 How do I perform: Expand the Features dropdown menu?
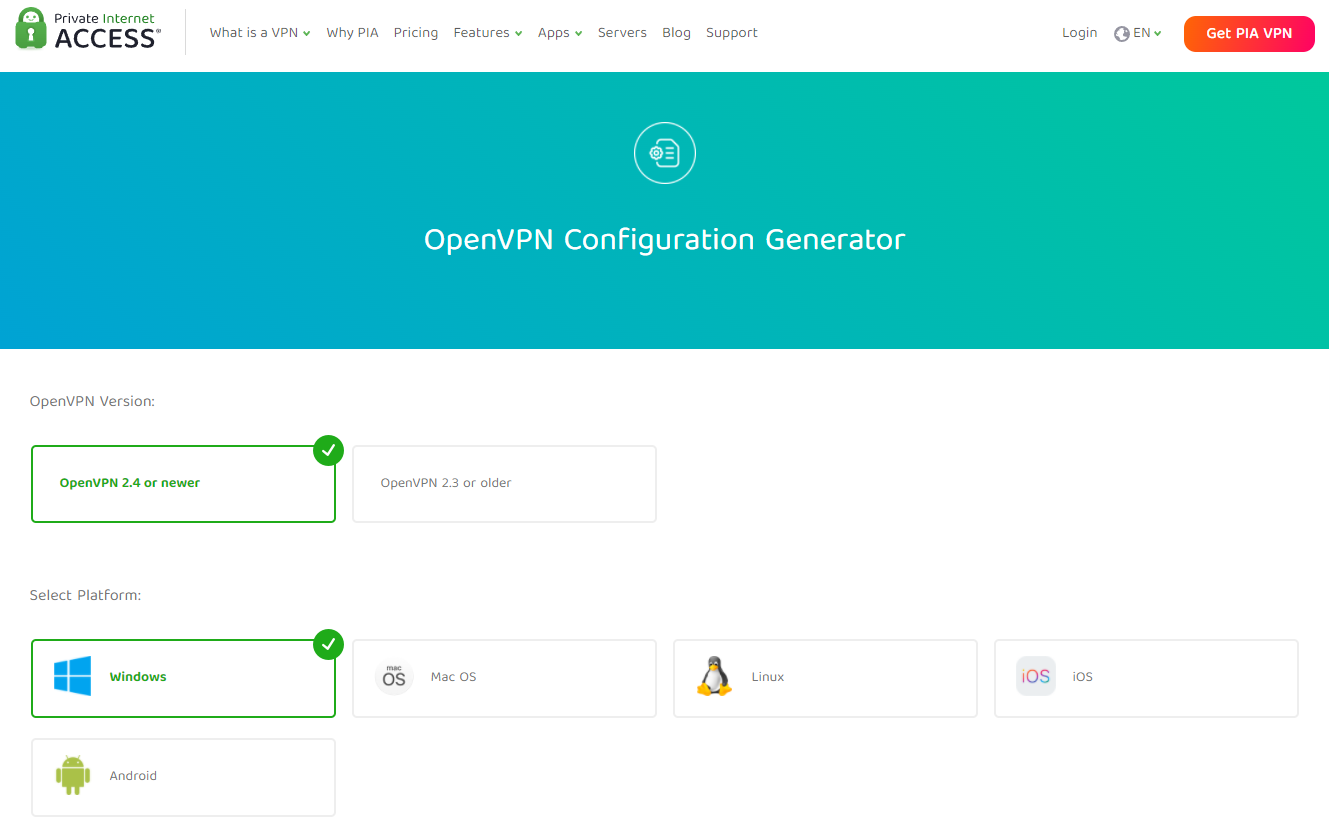[487, 33]
